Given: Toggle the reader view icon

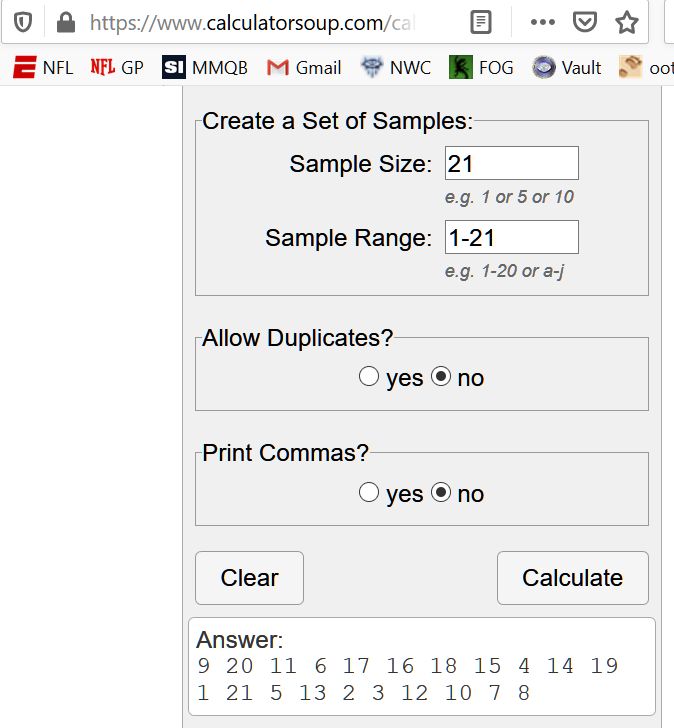Looking at the screenshot, I should (x=481, y=21).
